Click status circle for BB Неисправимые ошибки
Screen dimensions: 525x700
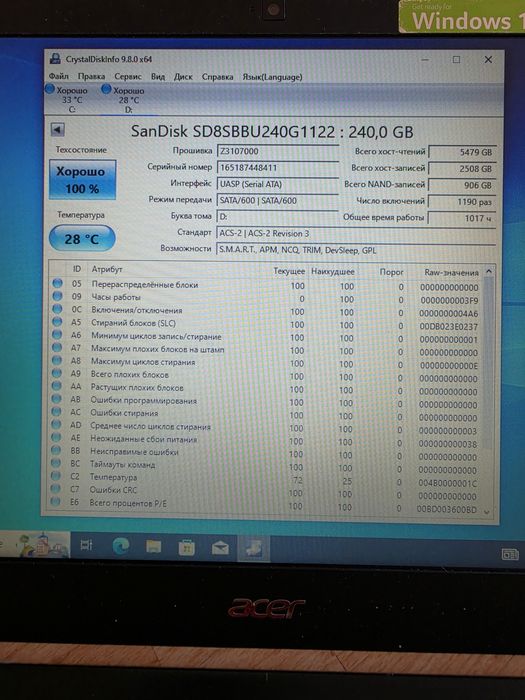pyautogui.click(x=56, y=450)
